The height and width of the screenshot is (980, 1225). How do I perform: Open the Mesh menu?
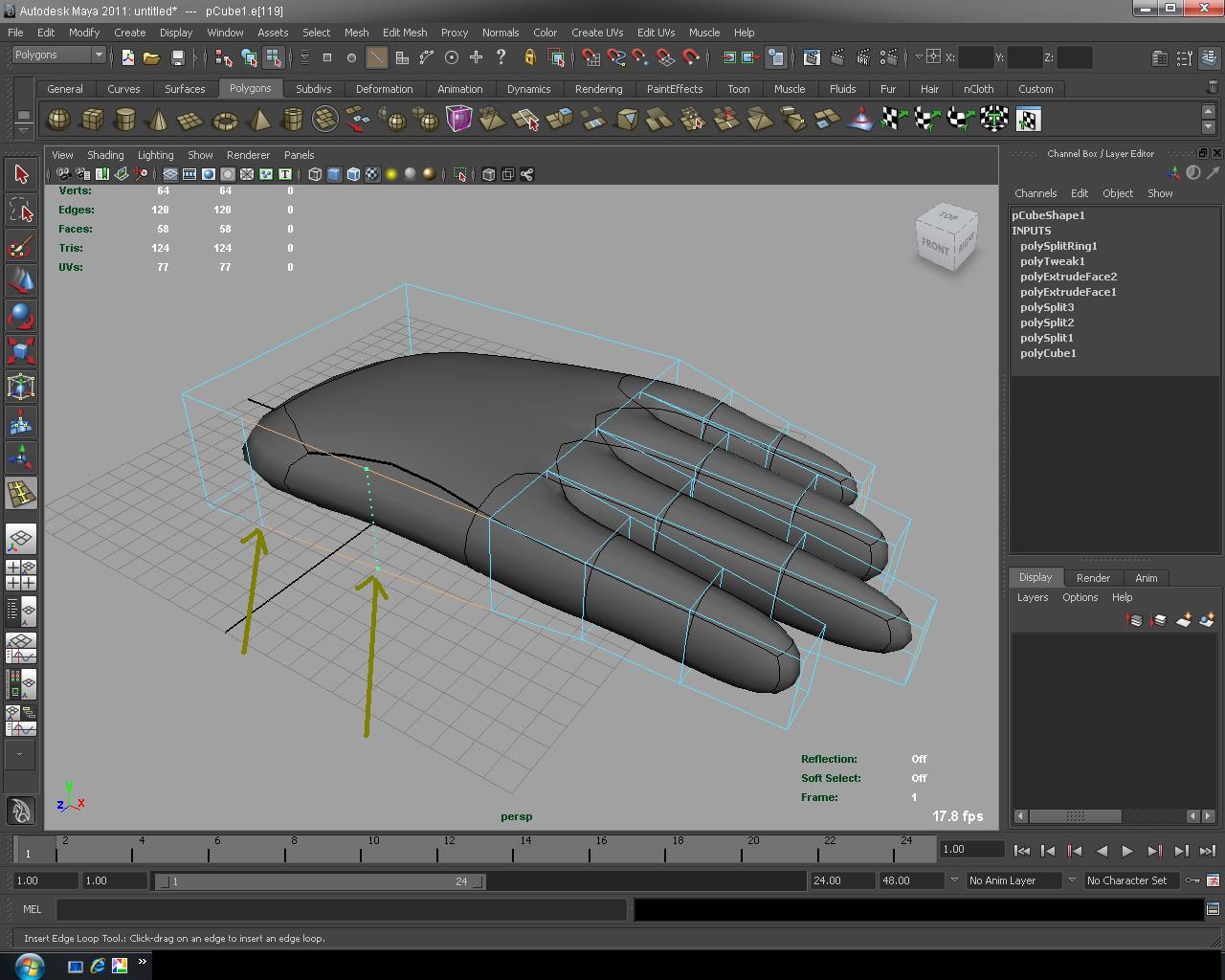[356, 33]
